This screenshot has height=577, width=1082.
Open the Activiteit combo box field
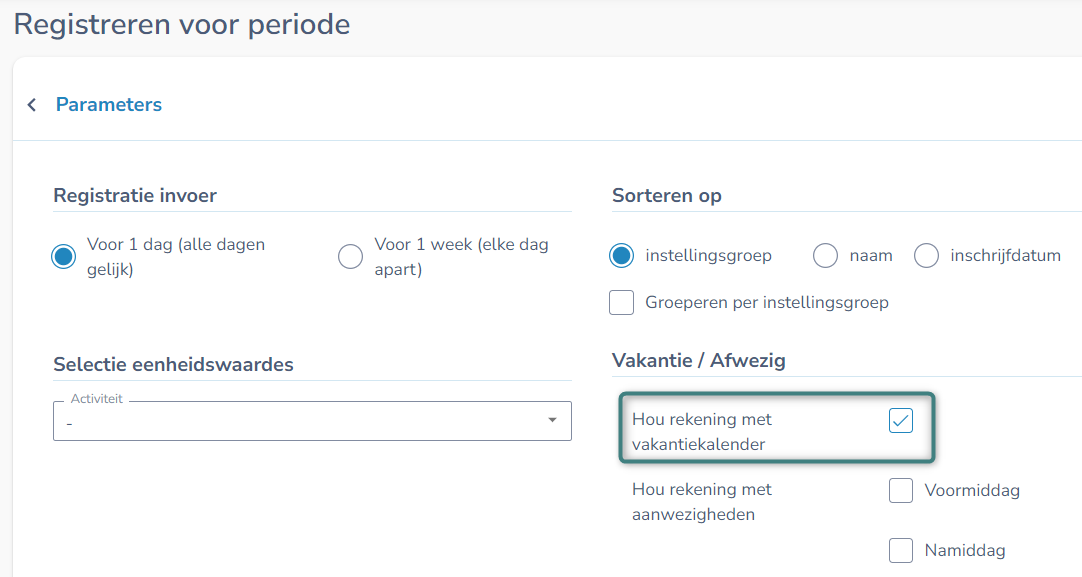tap(300, 421)
